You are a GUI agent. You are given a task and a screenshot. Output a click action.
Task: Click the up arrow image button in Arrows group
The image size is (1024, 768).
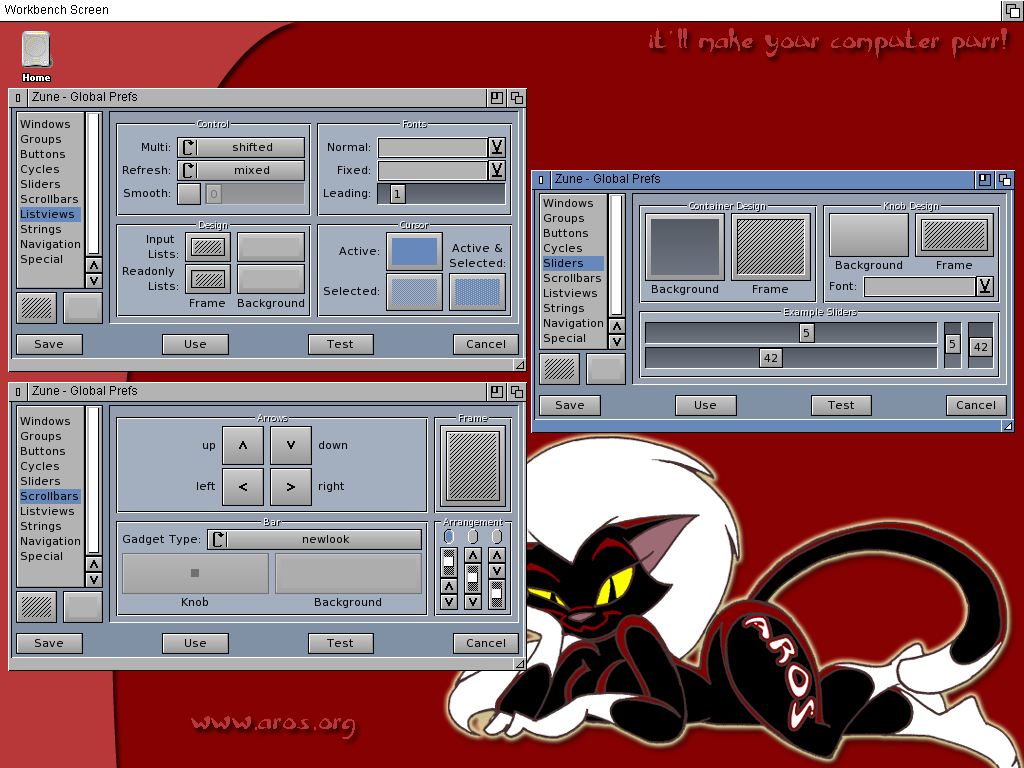pos(243,445)
